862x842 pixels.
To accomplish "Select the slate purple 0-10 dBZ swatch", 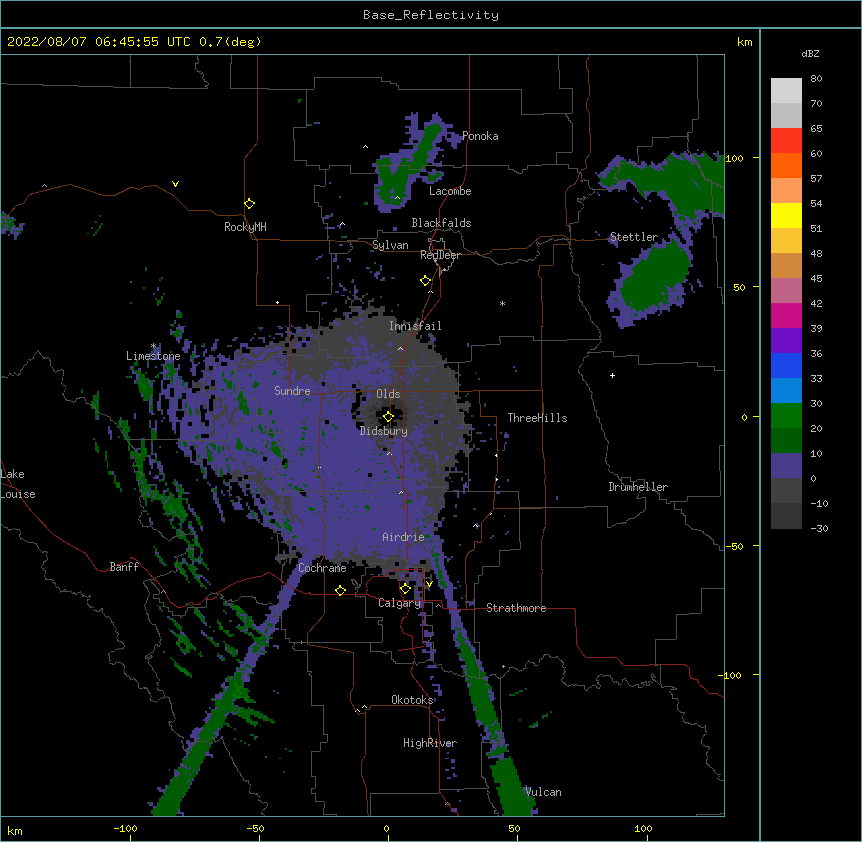I will pyautogui.click(x=786, y=466).
